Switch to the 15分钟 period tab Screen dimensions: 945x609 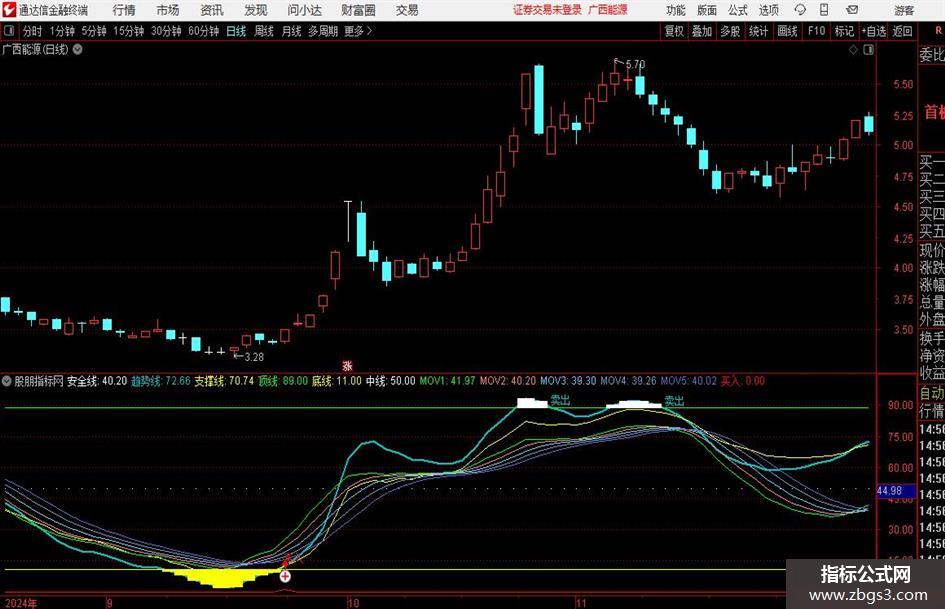pyautogui.click(x=129, y=31)
